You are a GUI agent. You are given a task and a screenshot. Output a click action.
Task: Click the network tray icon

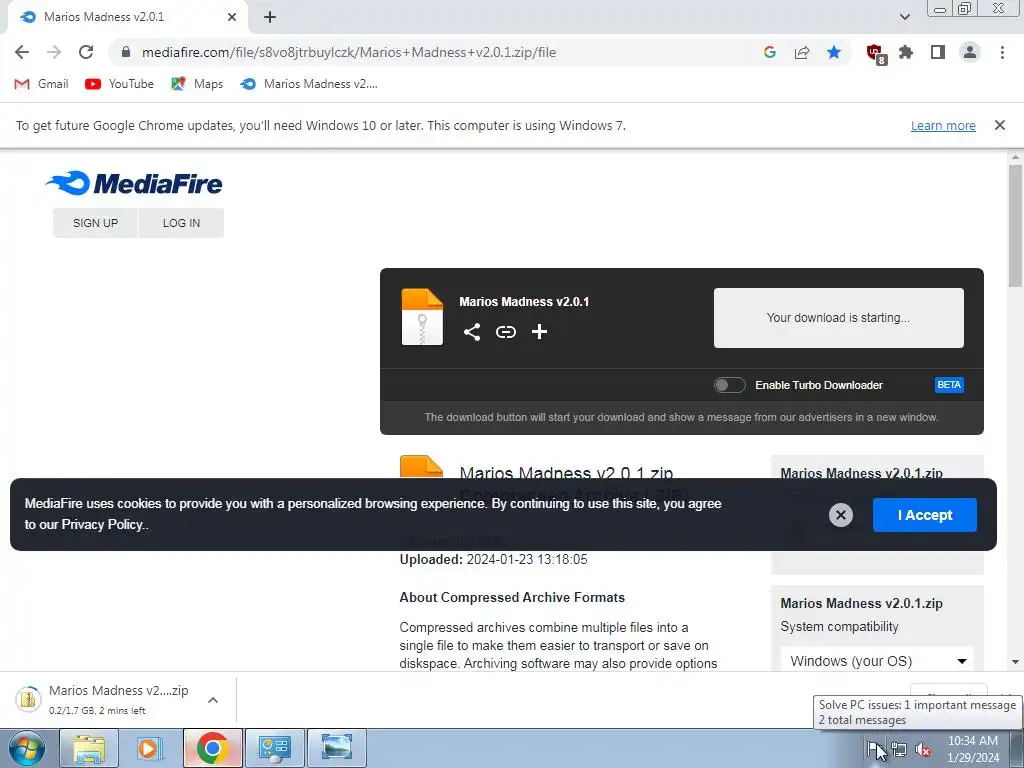coord(899,750)
